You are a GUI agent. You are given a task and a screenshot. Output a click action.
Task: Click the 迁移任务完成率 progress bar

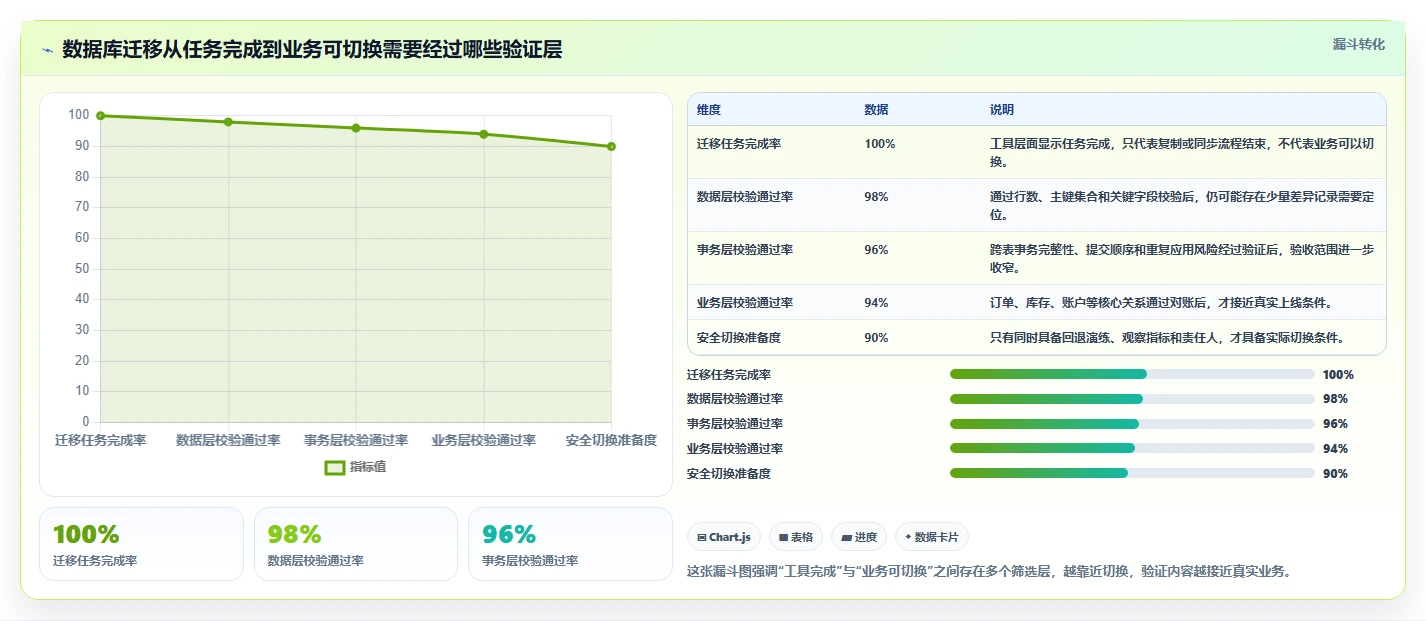(1132, 374)
